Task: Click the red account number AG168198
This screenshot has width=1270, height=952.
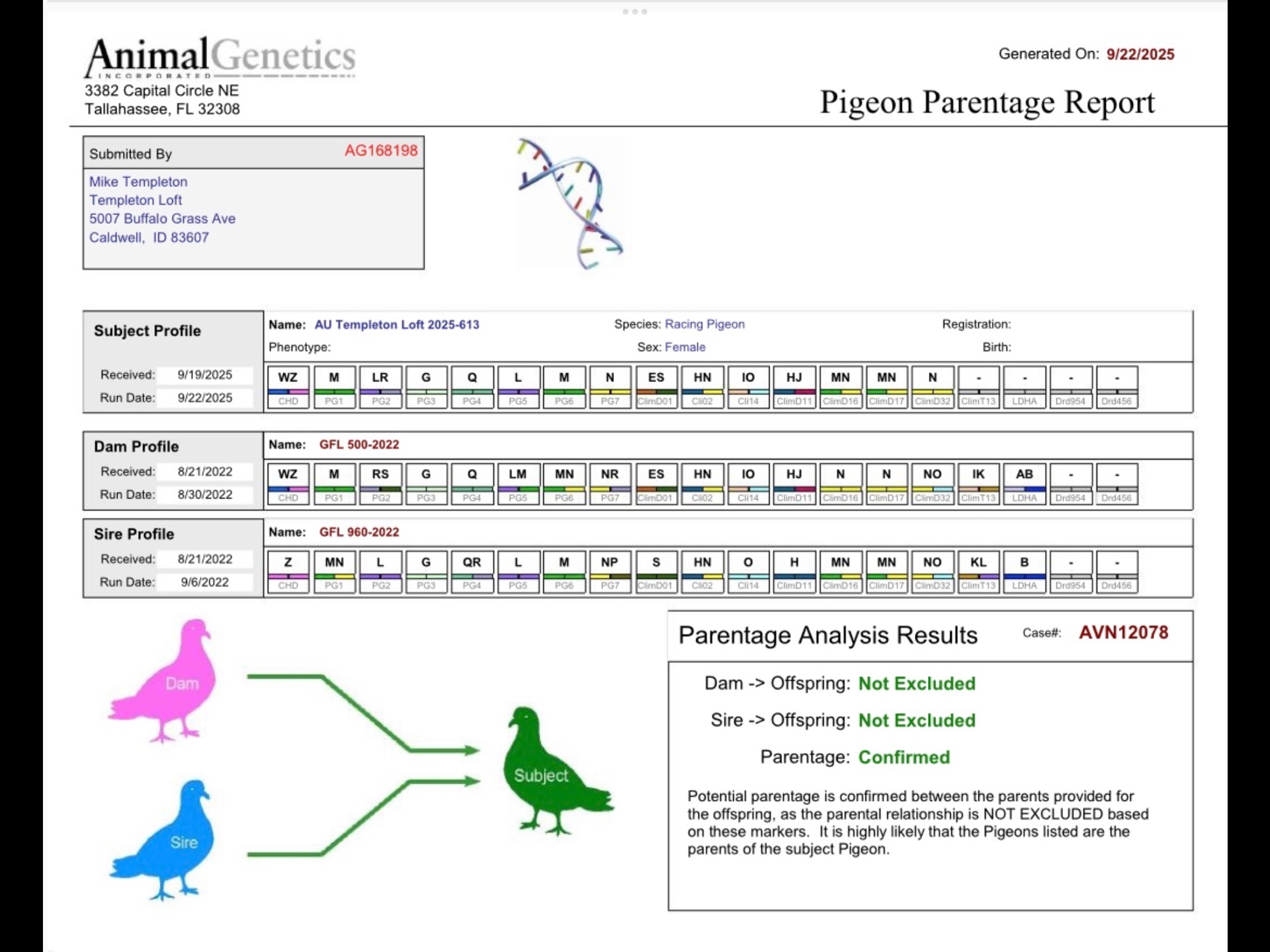Action: point(380,151)
